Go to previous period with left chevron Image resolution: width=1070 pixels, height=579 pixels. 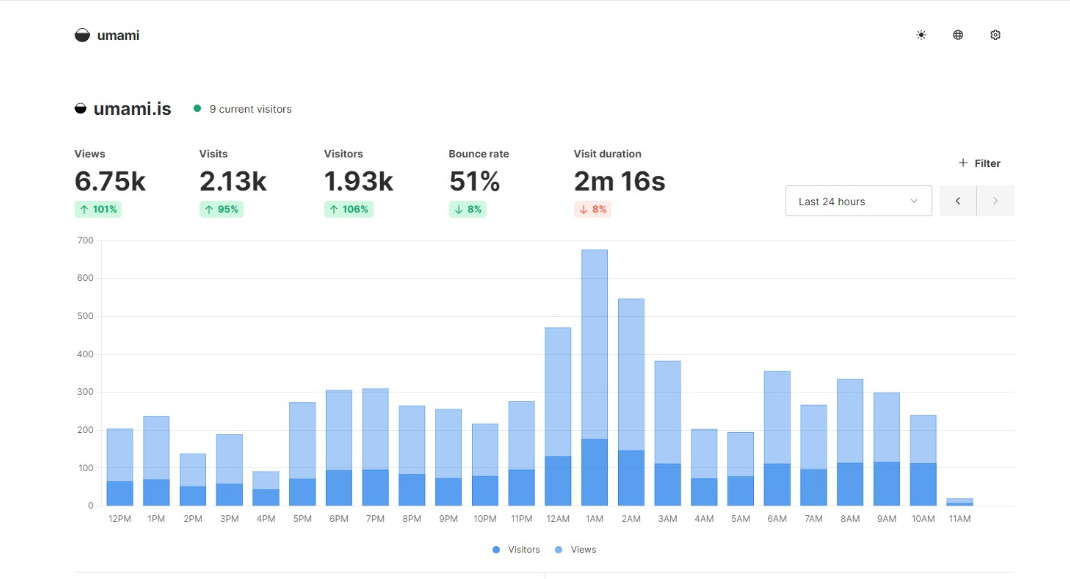(958, 201)
